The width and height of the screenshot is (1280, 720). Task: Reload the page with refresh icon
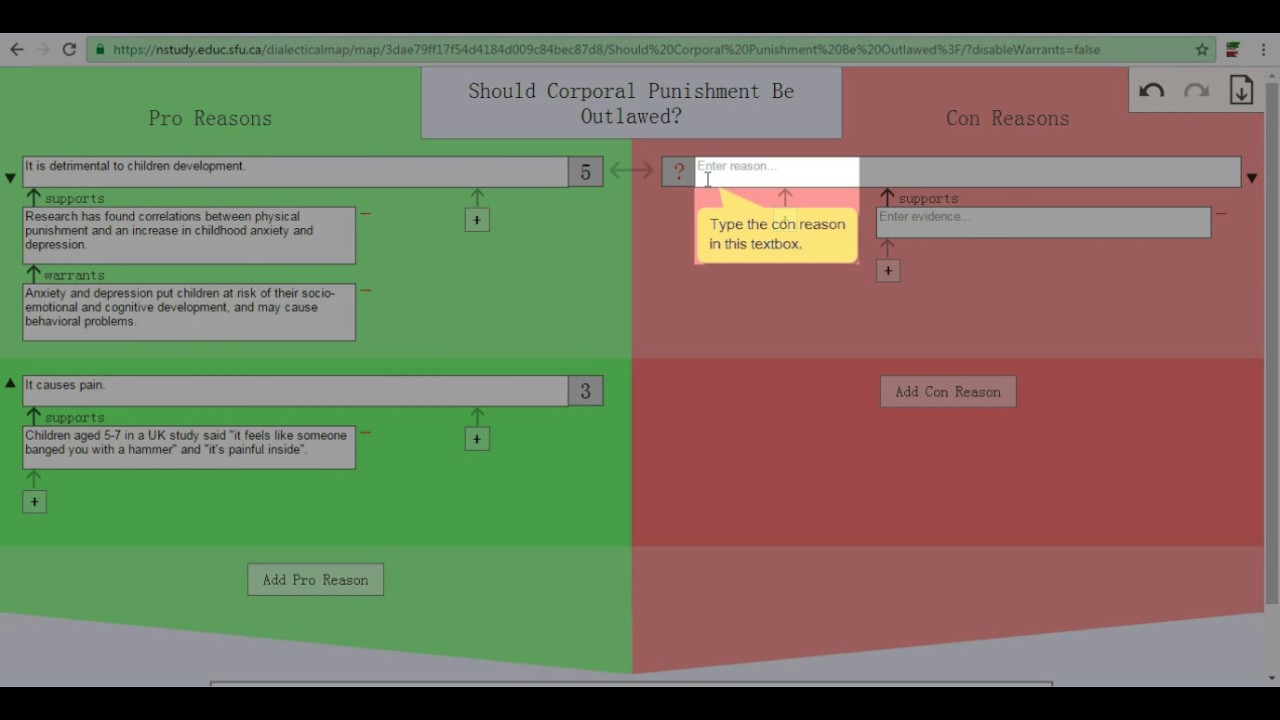coord(69,49)
